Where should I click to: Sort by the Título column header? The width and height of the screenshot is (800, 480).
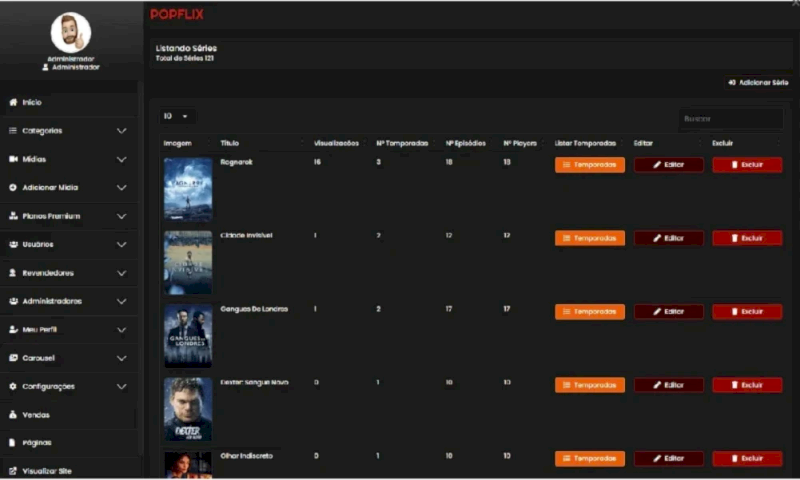(x=230, y=143)
